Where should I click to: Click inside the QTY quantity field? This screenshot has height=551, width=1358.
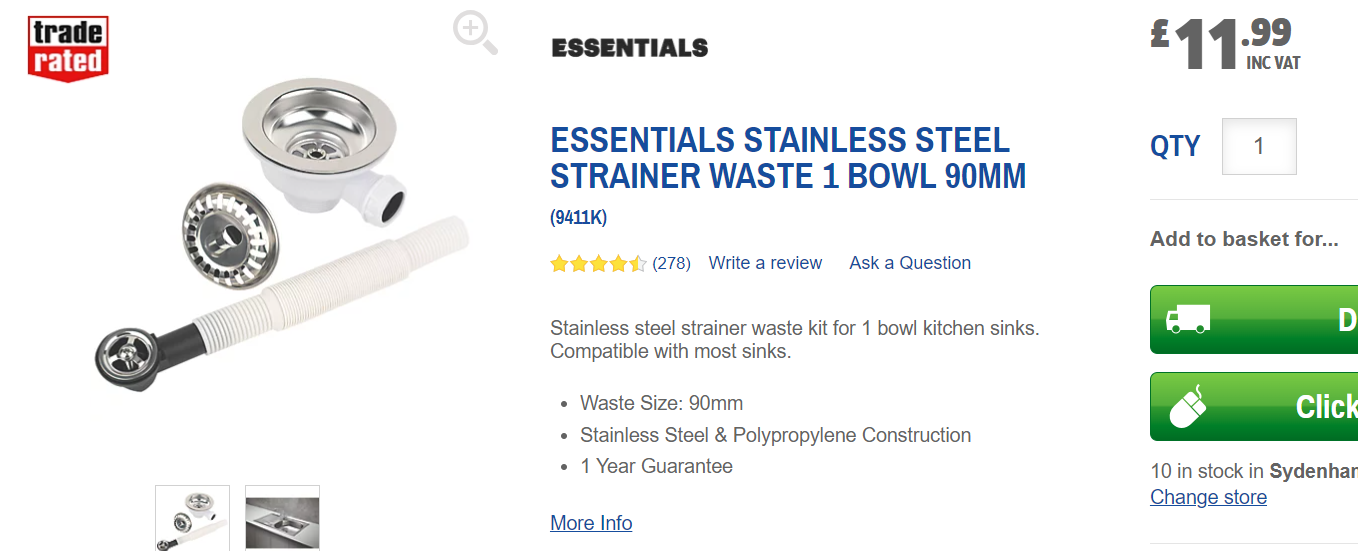pos(1259,147)
